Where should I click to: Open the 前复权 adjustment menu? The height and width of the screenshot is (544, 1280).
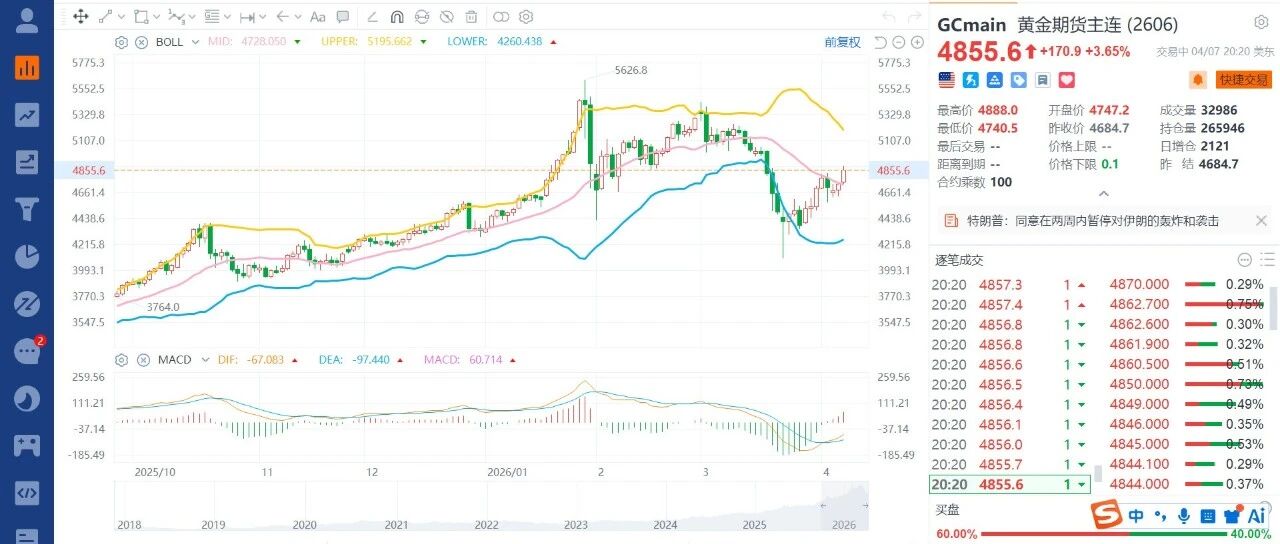click(x=842, y=42)
